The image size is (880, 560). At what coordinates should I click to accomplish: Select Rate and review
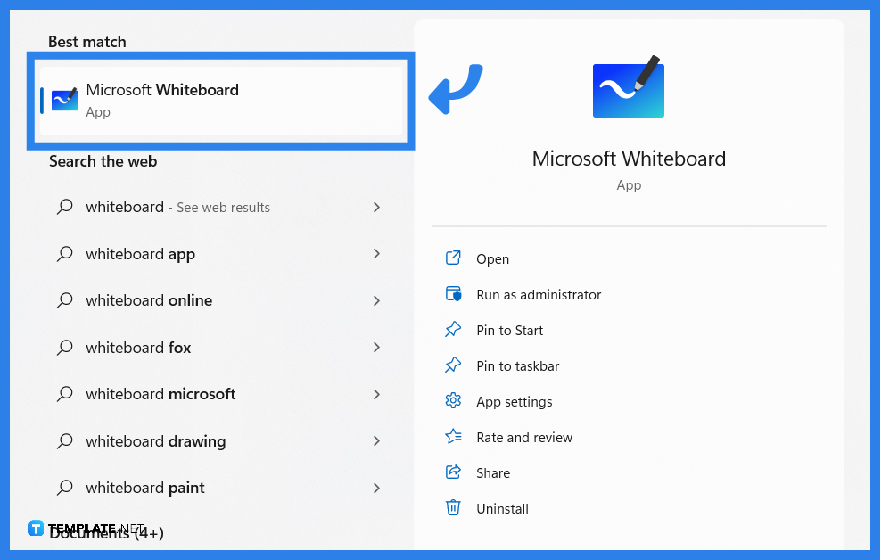coord(524,437)
